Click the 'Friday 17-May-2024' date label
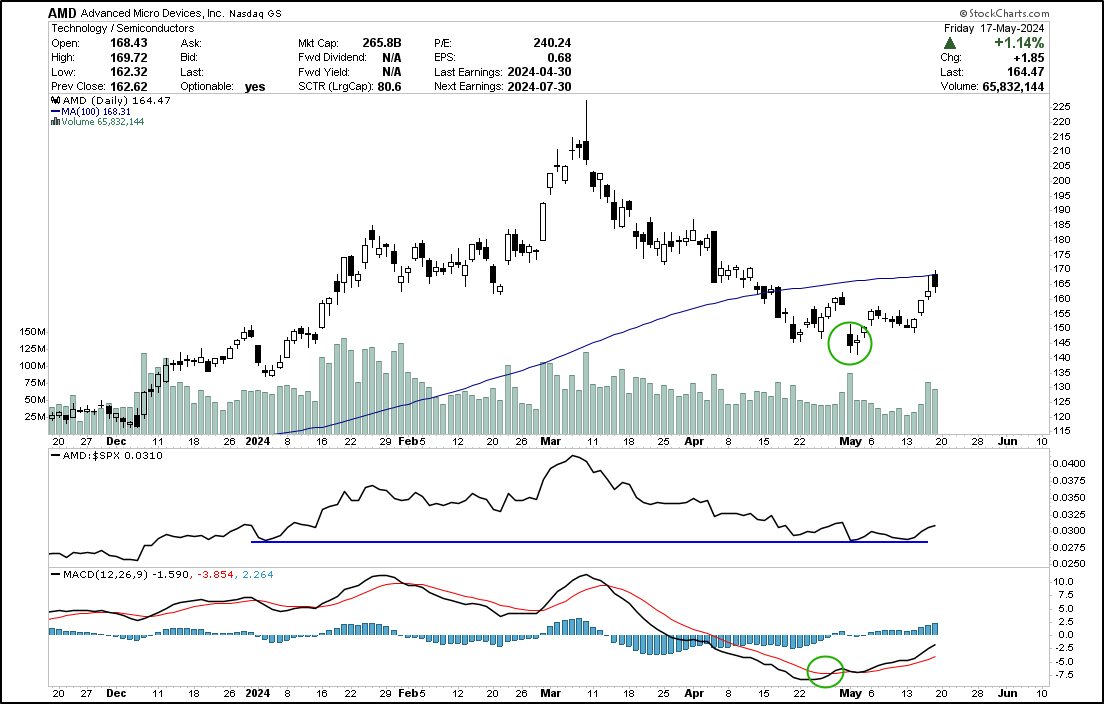The image size is (1104, 704). [x=994, y=28]
